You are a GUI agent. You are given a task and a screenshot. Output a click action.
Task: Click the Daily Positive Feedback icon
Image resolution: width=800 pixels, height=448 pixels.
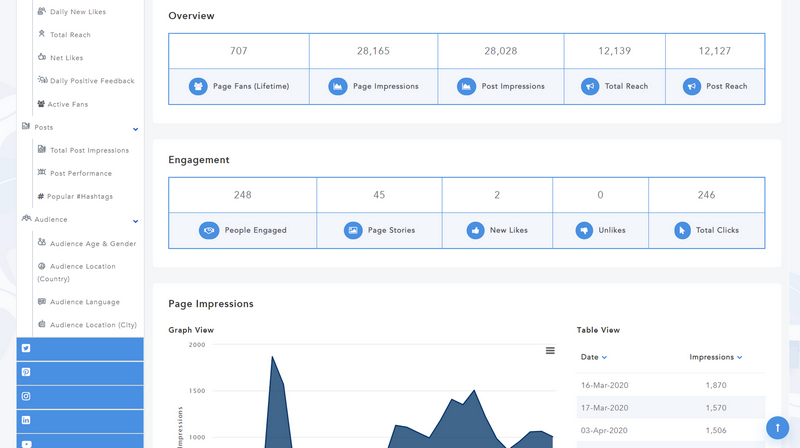[42, 80]
